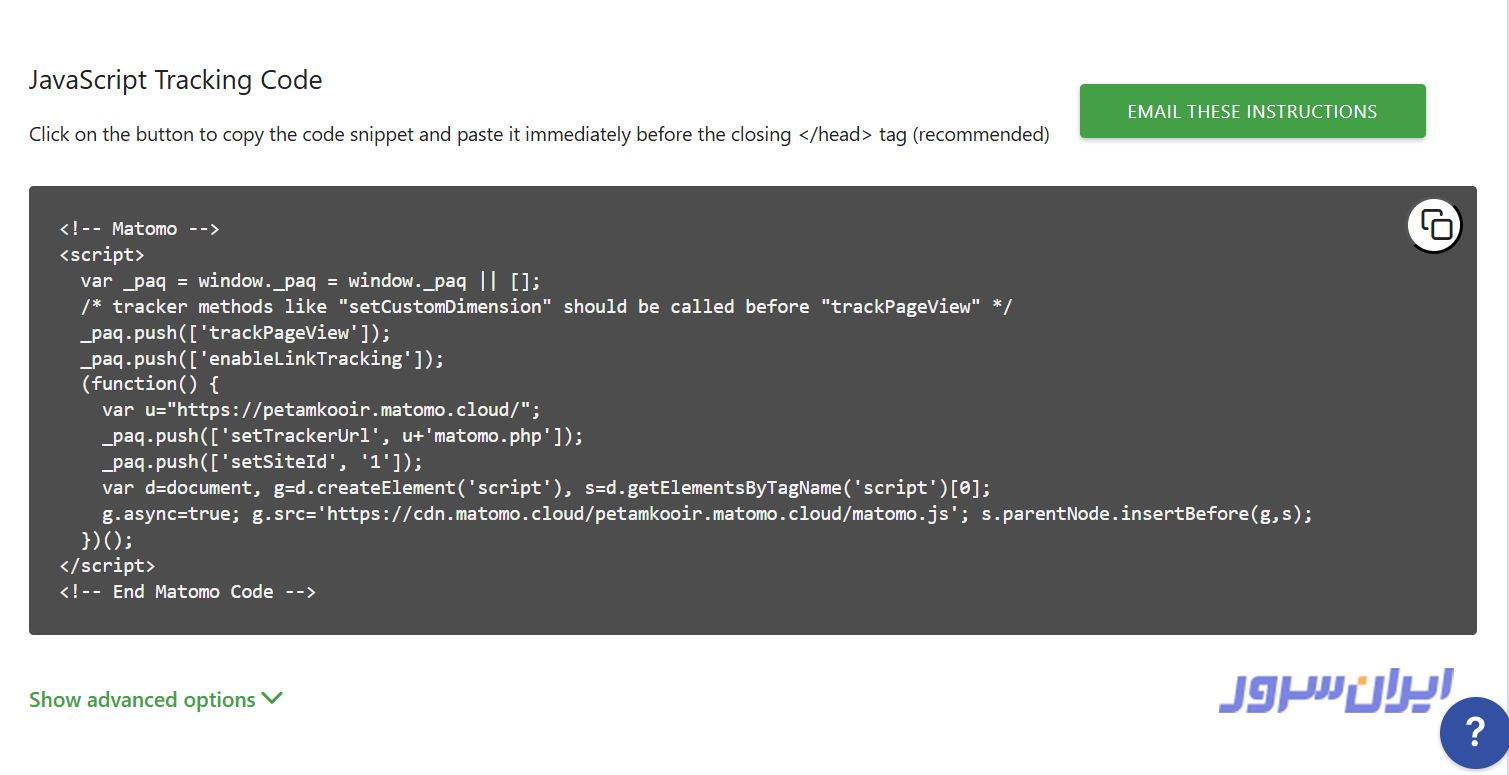Click the enableLinkTracking push line
Screen dimensions: 1509x775
[x=262, y=358]
